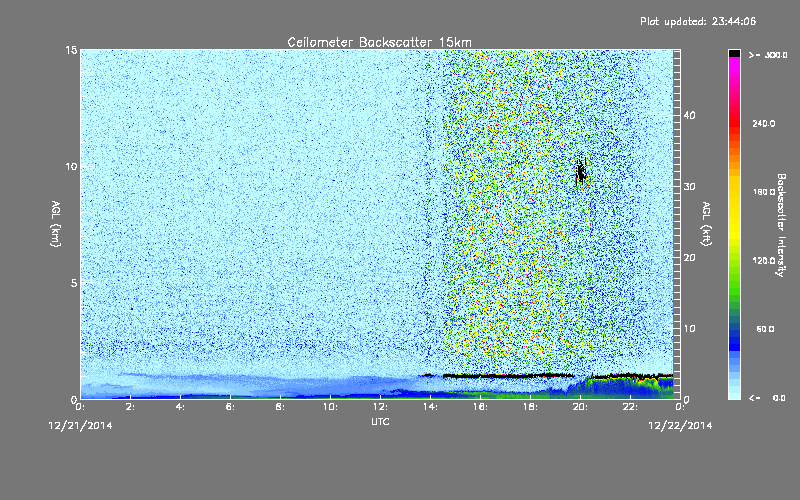Screen dimensions: 800x500
Task: Click the '<= 0.0' colorbar value
Action: click(x=767, y=398)
